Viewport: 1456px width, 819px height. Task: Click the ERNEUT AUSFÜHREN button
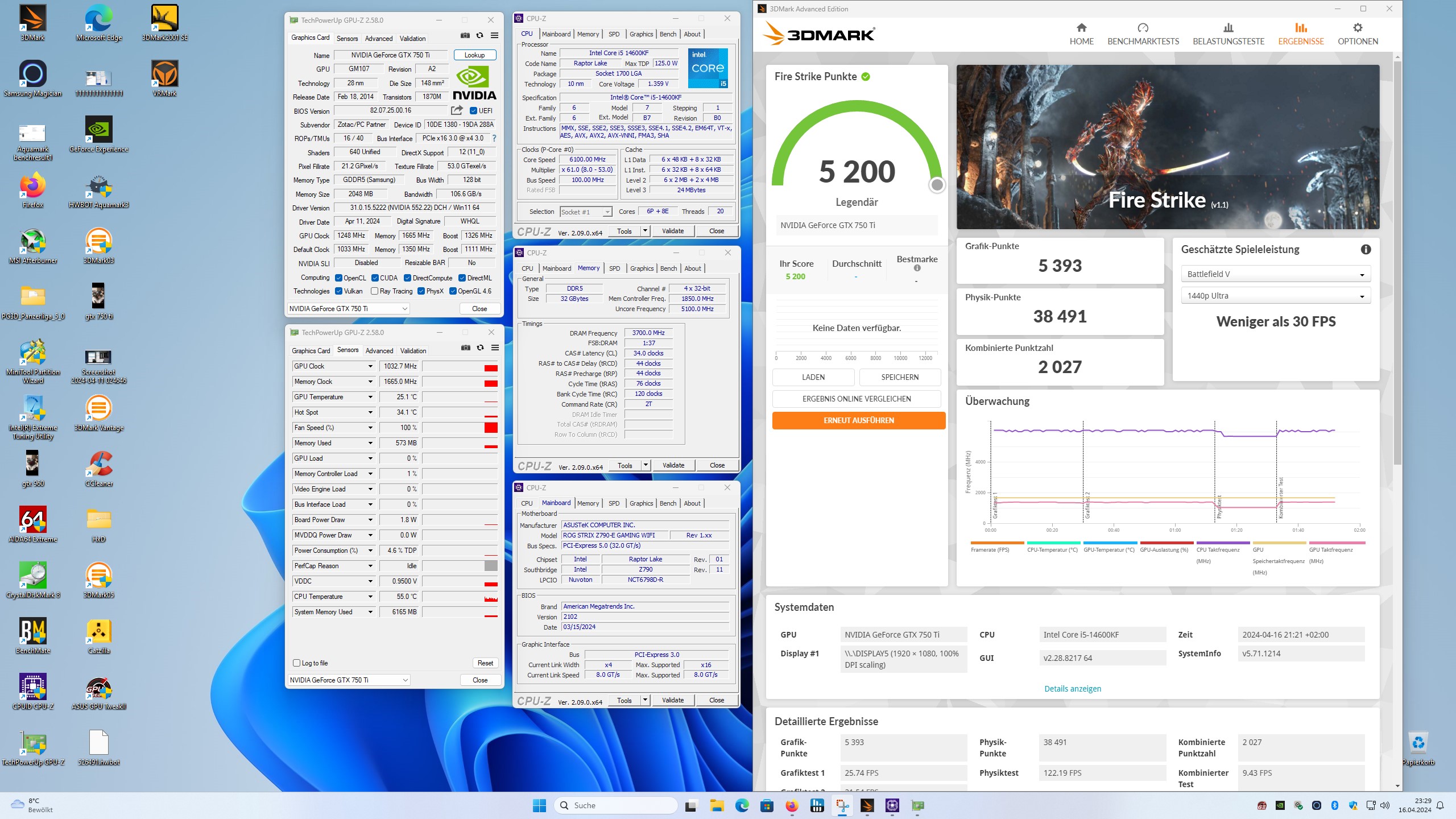[859, 420]
